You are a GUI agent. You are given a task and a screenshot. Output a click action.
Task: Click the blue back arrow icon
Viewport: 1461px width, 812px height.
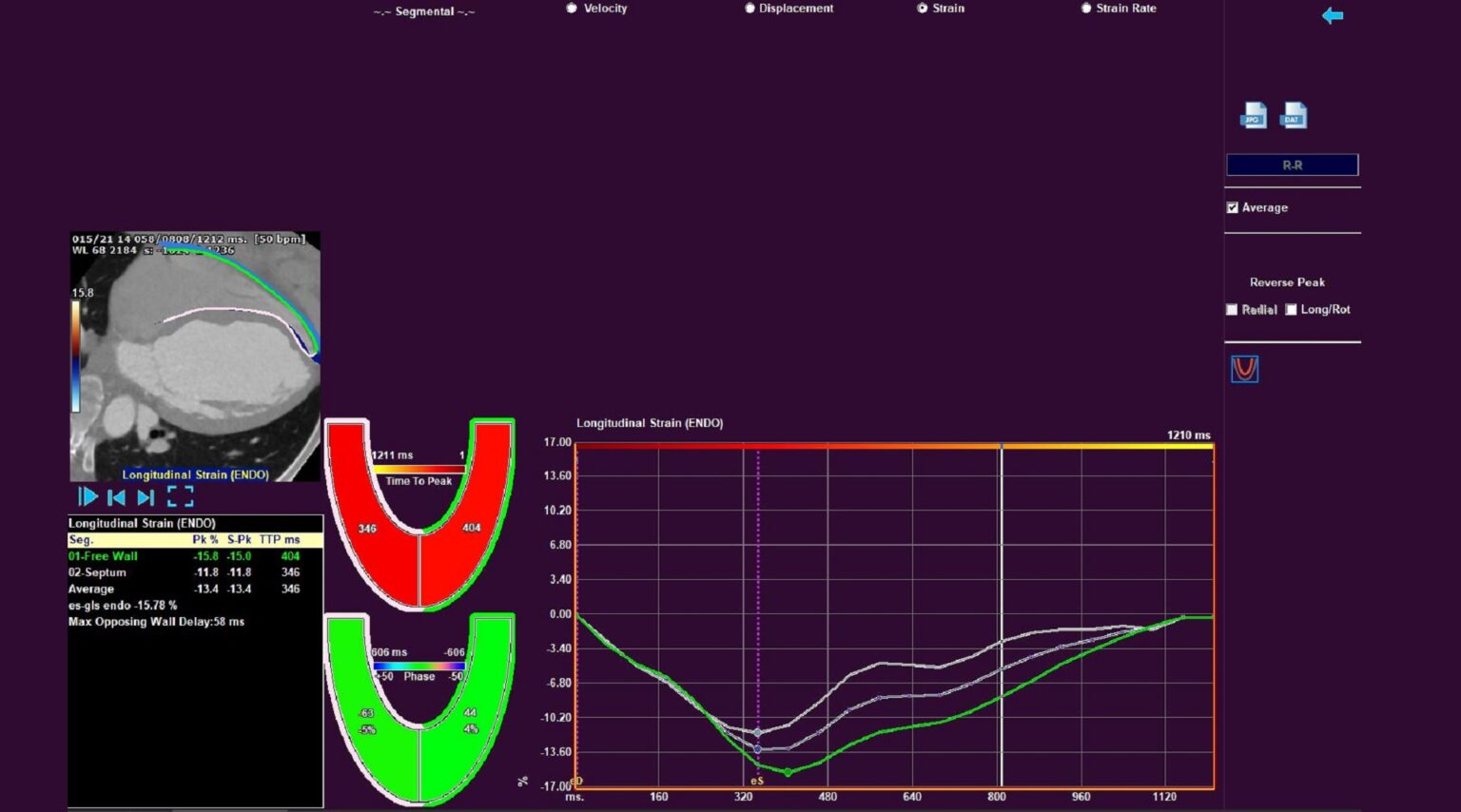[x=1333, y=15]
